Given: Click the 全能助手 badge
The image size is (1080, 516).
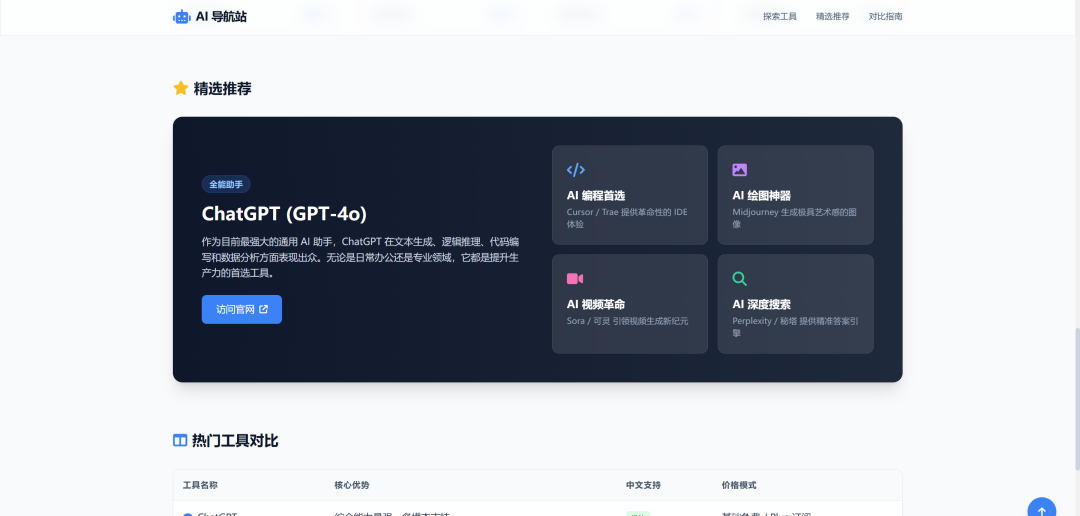Looking at the screenshot, I should (226, 184).
